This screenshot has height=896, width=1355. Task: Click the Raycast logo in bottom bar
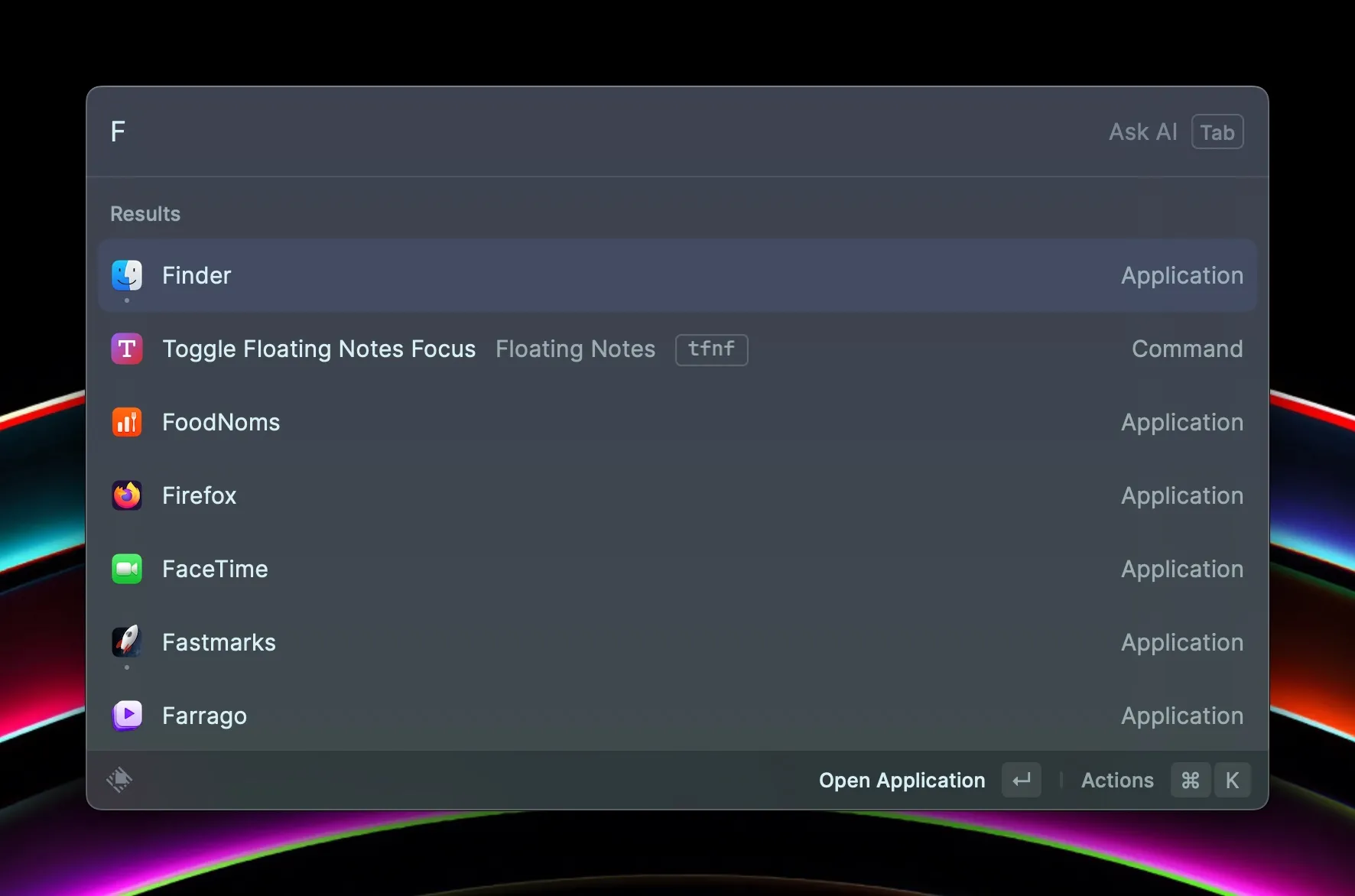click(119, 780)
